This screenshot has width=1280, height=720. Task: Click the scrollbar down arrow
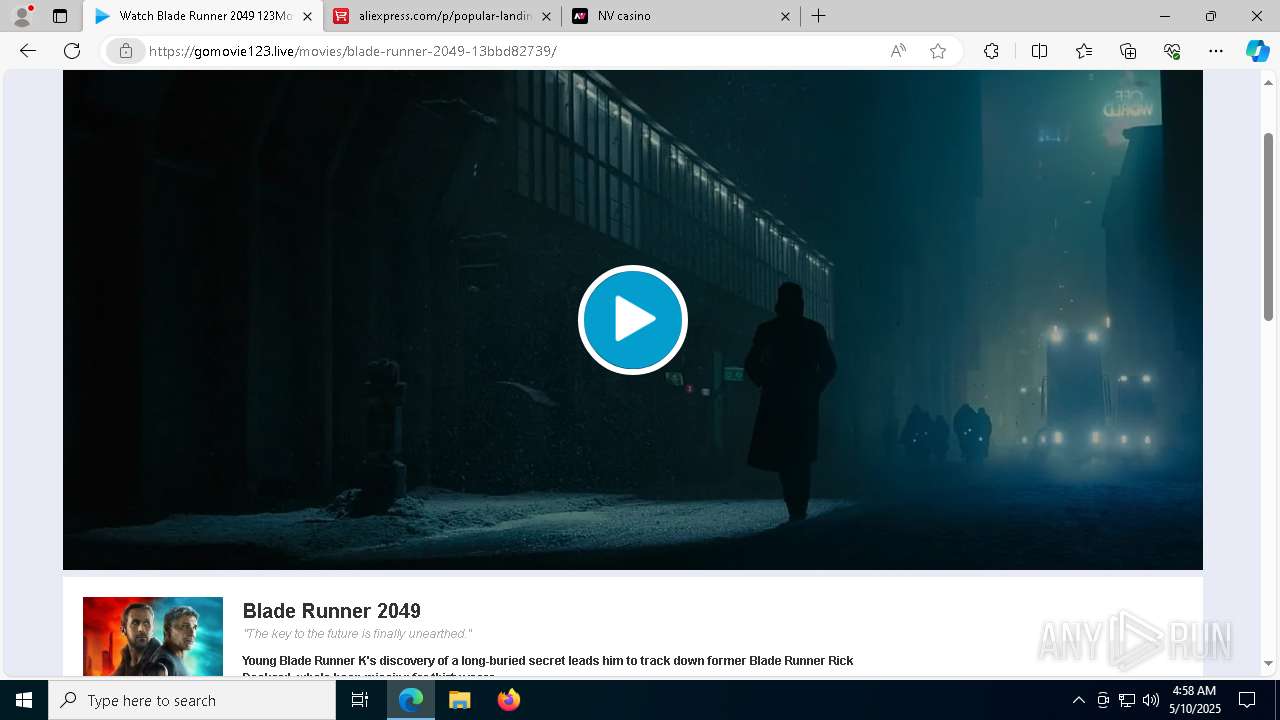coord(1268,663)
